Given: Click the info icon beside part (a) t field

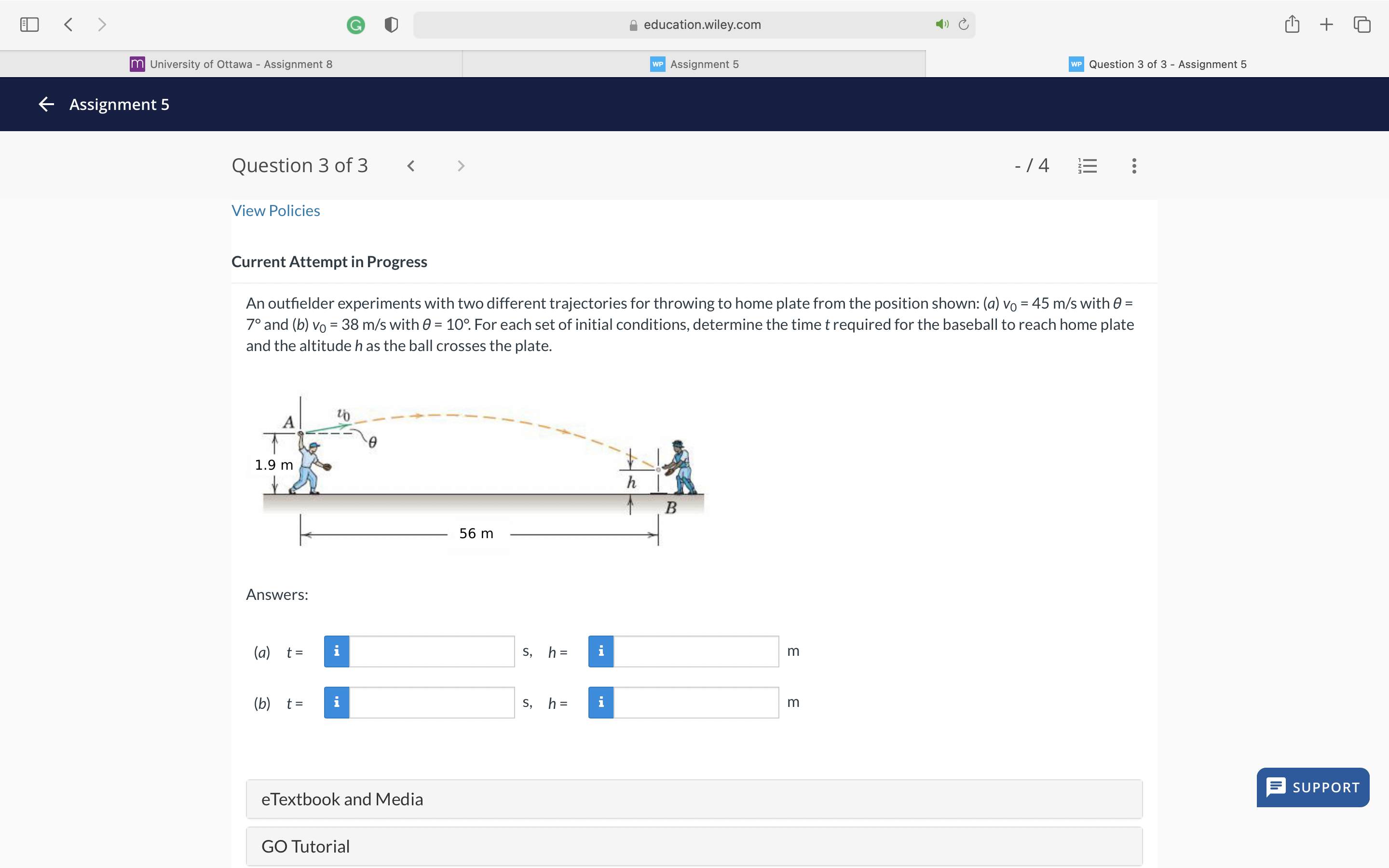Looking at the screenshot, I should [337, 651].
